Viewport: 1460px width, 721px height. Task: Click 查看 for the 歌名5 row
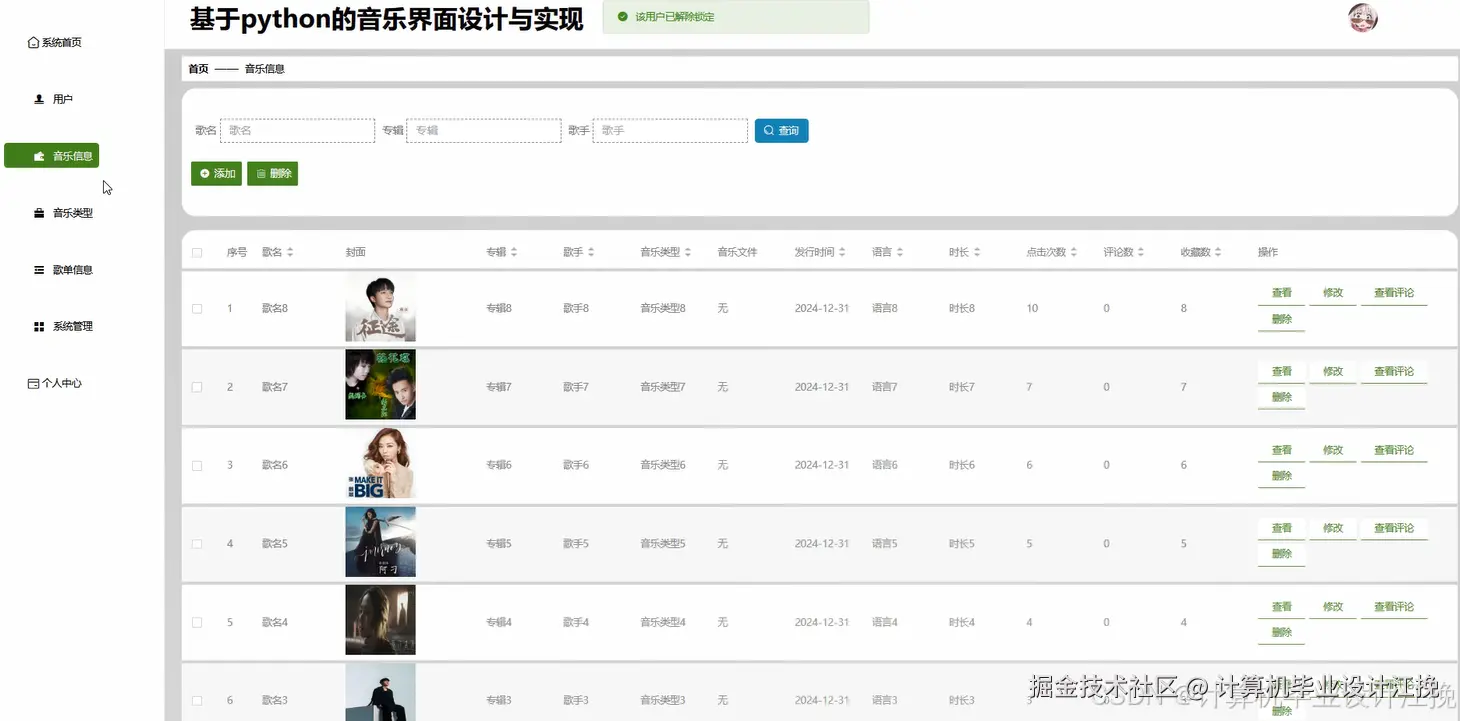1281,528
